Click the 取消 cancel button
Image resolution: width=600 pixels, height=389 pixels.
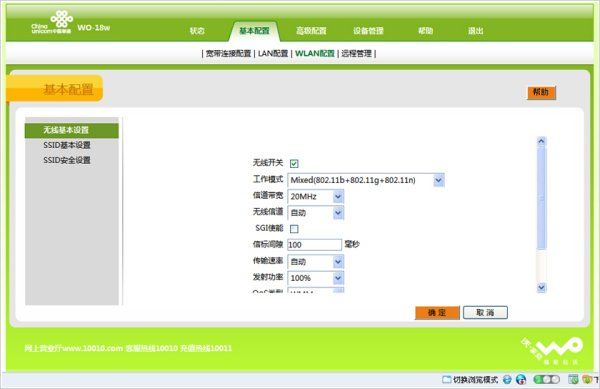pos(485,313)
